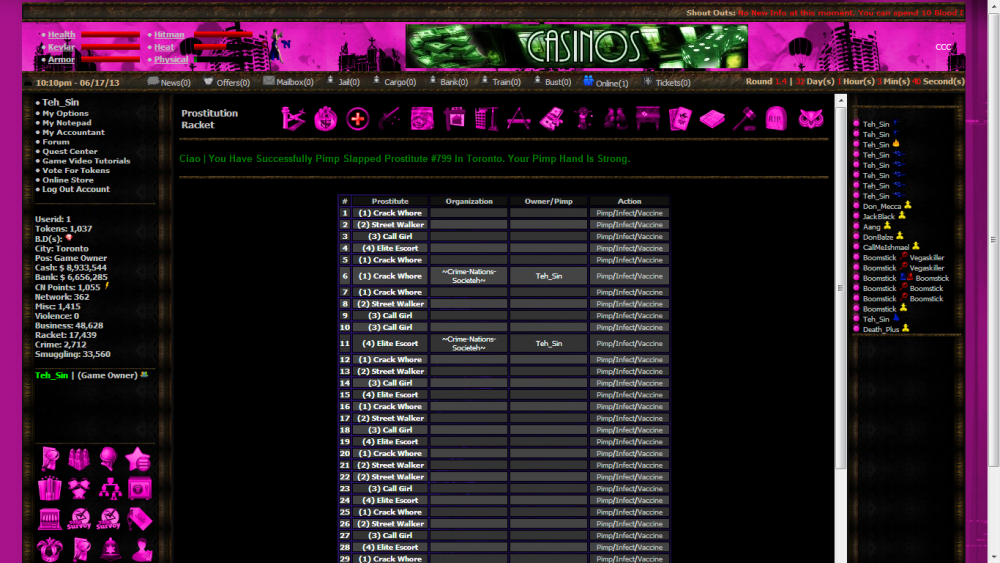The image size is (1000, 563).
Task: Click Vote For Tokens link
Action: point(76,170)
